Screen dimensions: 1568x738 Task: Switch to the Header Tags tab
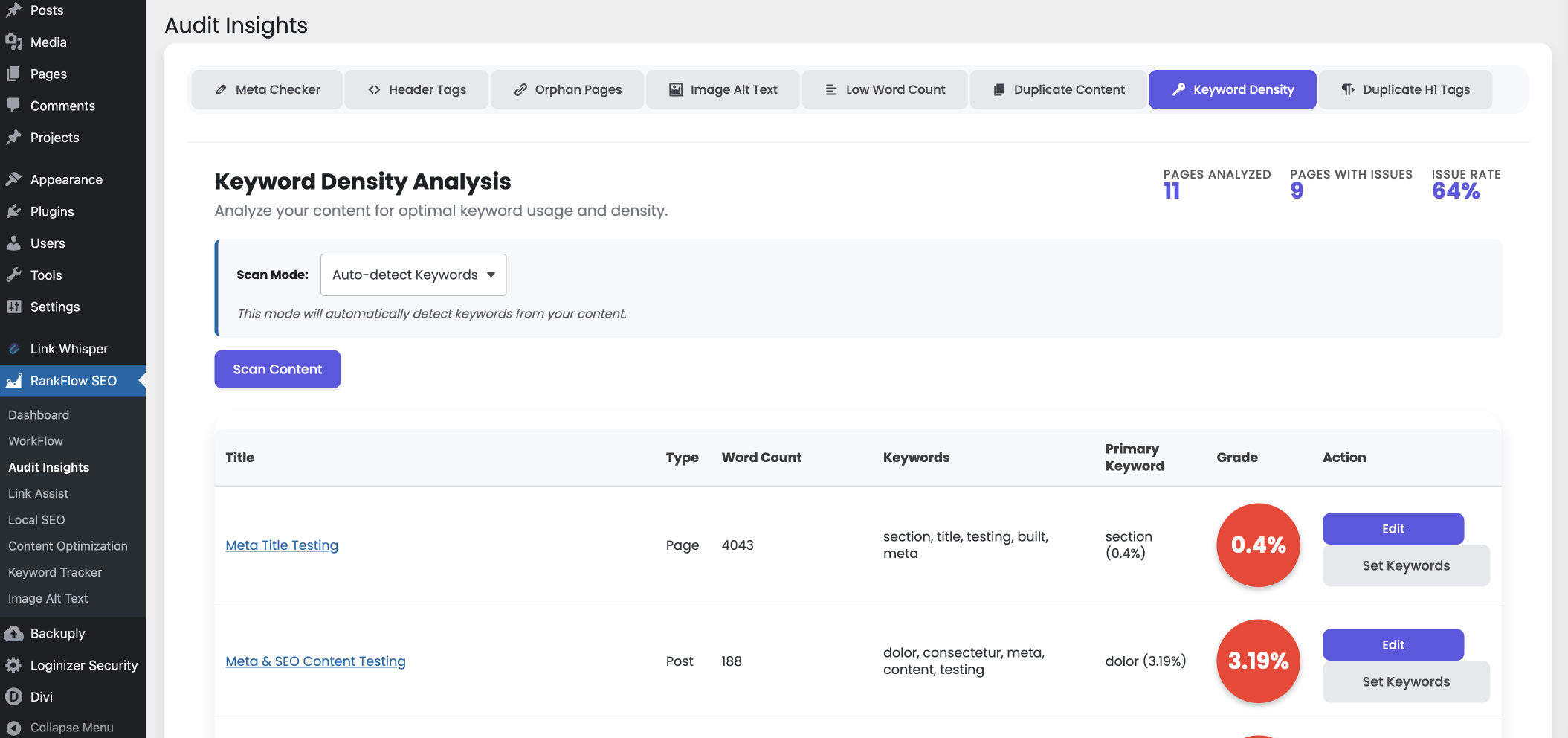pos(417,90)
